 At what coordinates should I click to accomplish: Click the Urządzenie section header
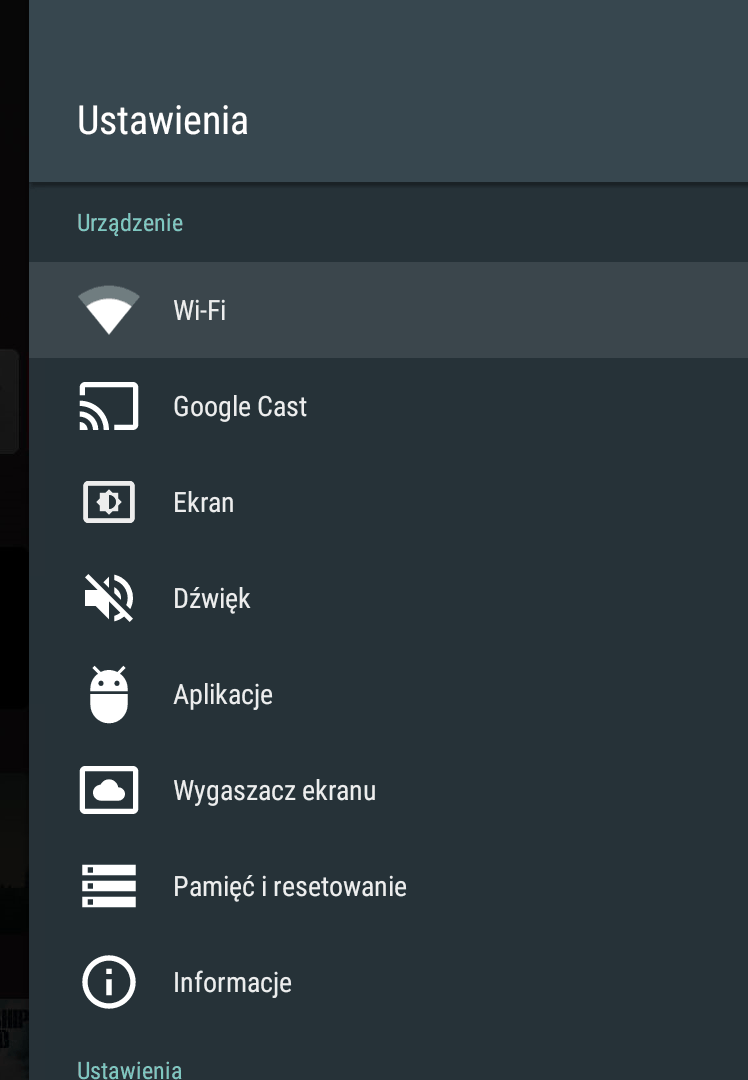pyautogui.click(x=130, y=222)
